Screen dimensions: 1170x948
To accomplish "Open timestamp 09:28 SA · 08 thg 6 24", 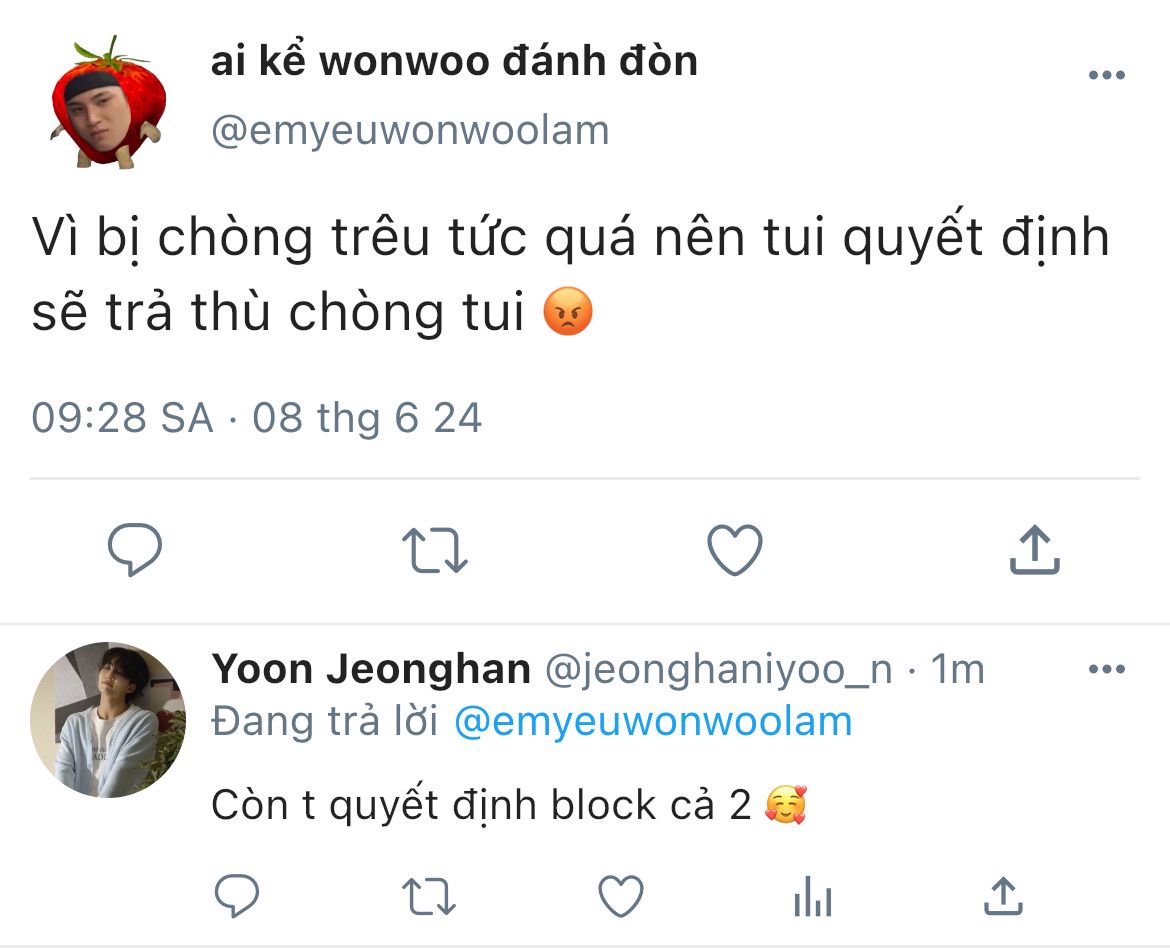I will point(257,418).
